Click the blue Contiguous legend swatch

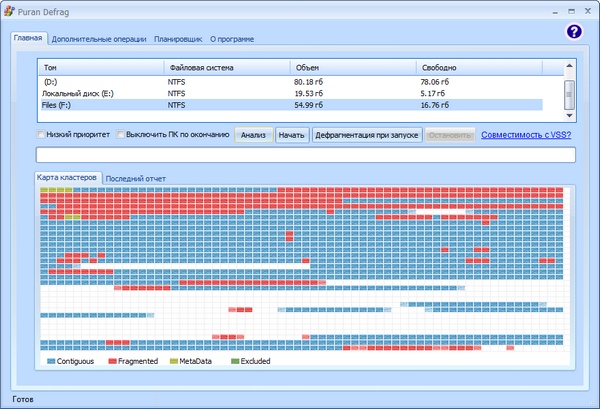[51, 360]
